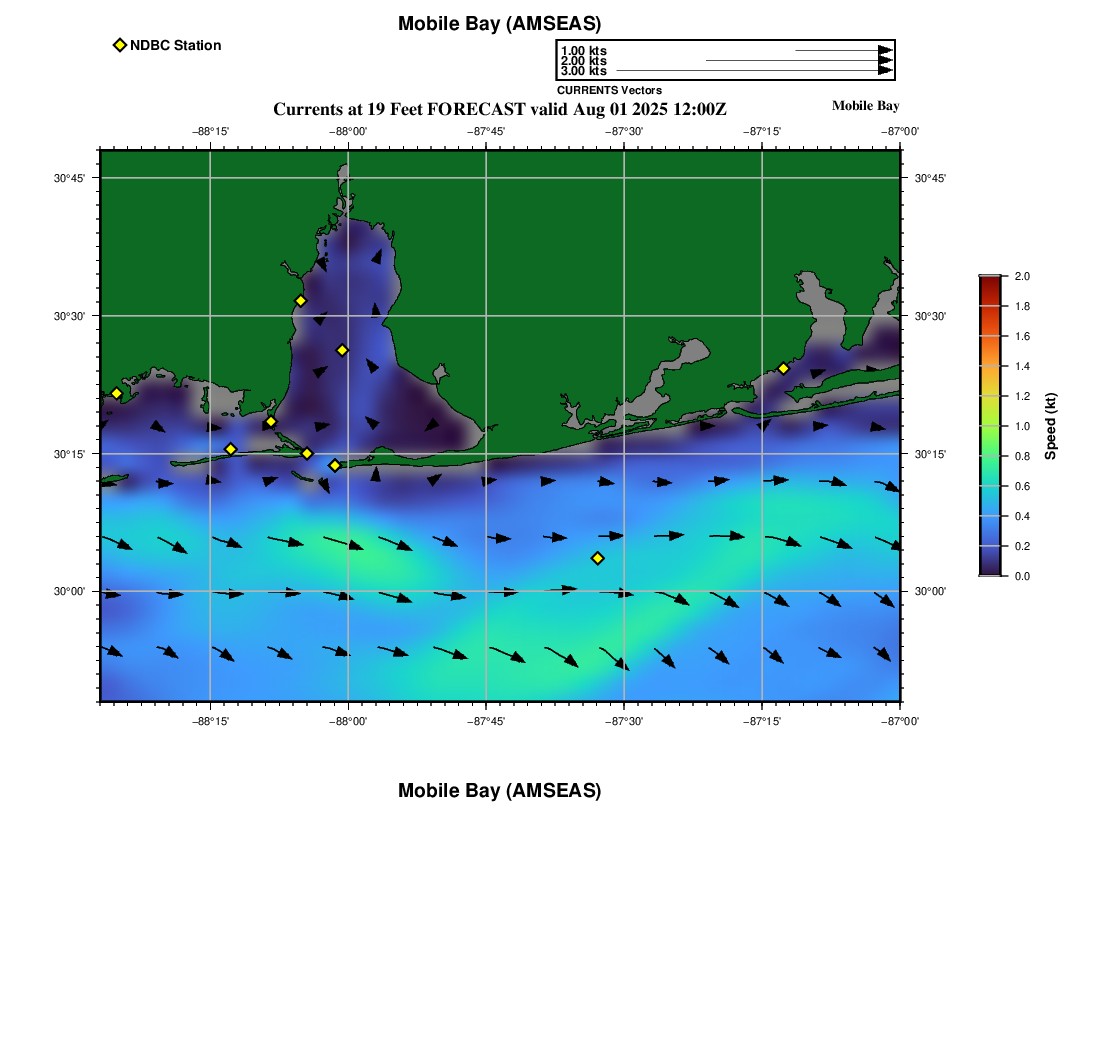1100x1050 pixels.
Task: Click the -88°00' longitude label on top axis
Action: pos(348,131)
